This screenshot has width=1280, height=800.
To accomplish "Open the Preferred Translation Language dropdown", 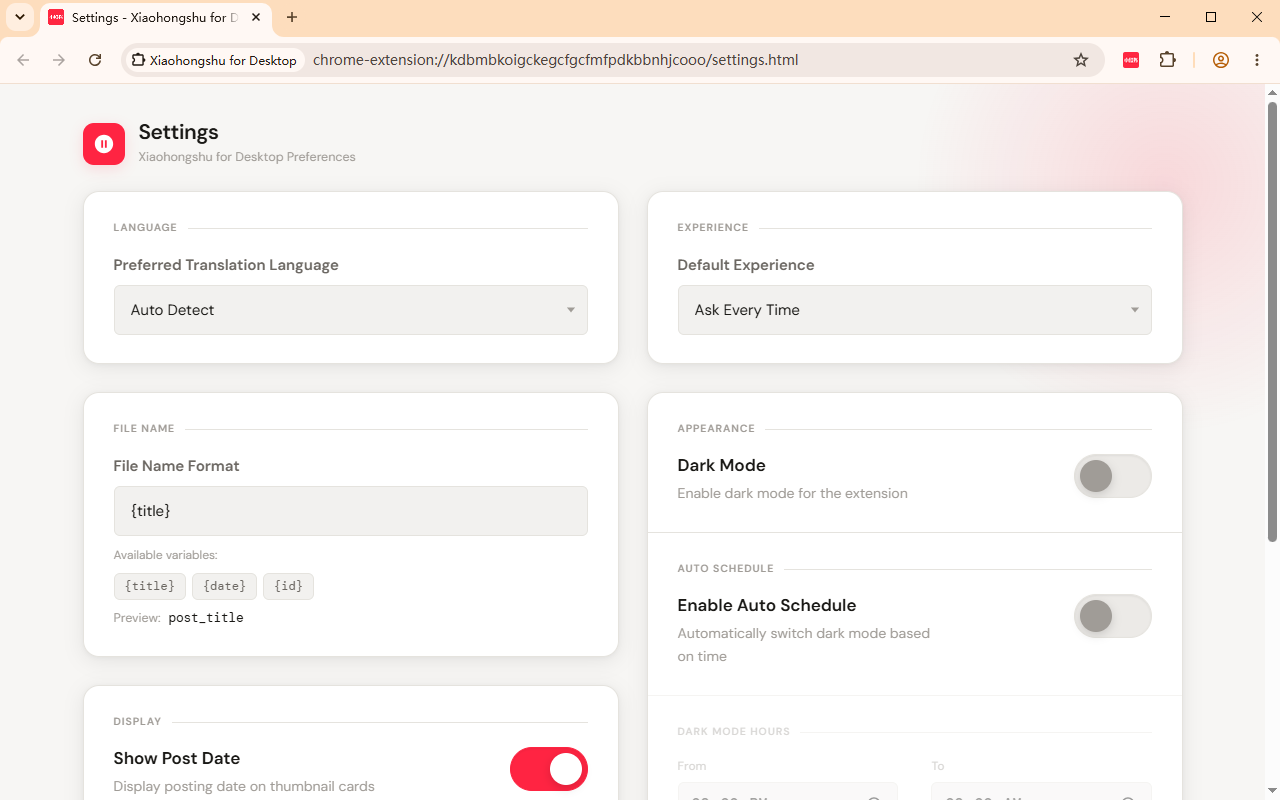I will tap(351, 310).
